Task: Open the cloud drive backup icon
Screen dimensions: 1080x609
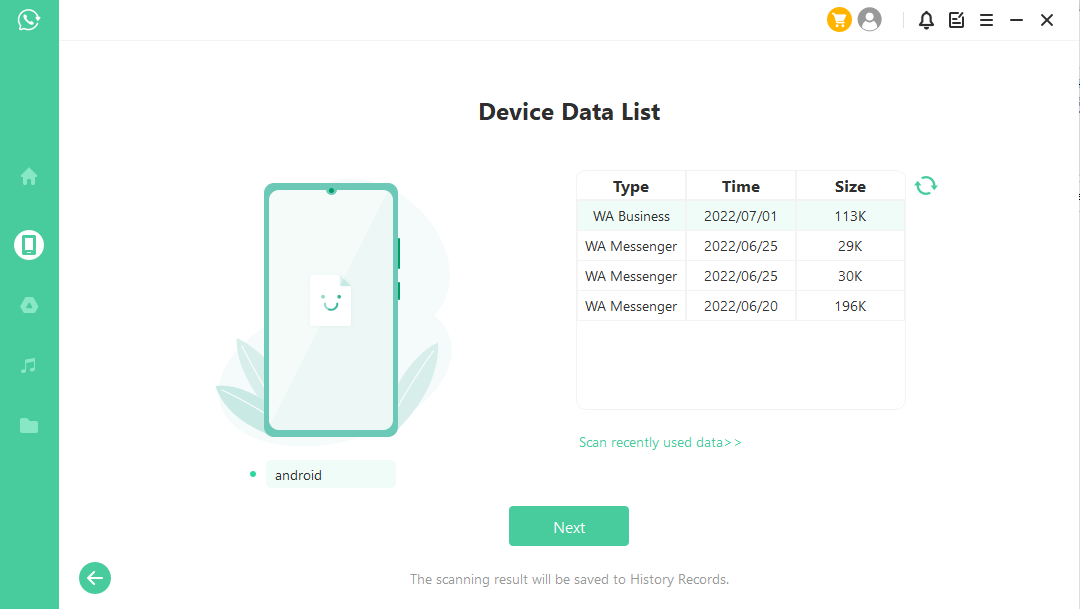Action: pos(29,306)
